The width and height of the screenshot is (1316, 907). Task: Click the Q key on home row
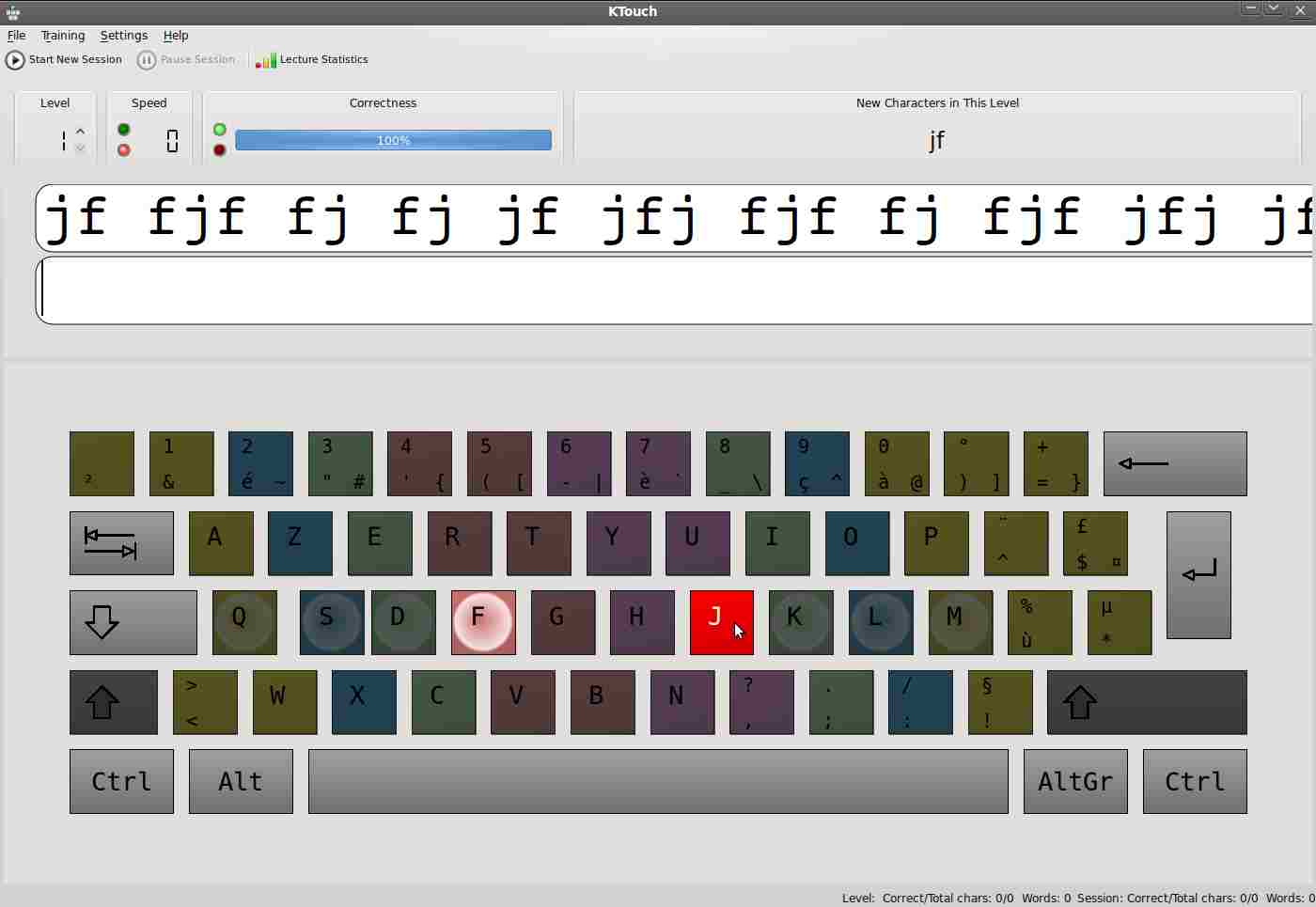coord(244,622)
